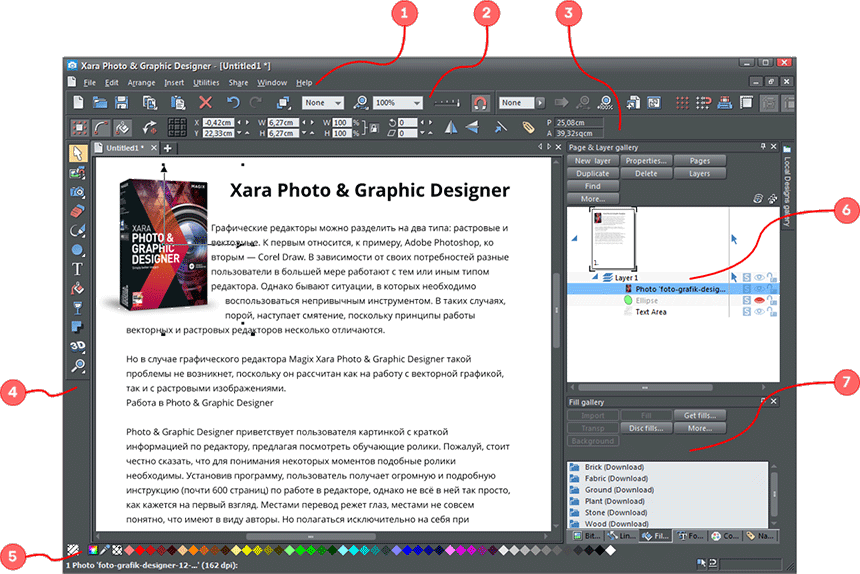Click the New layer button

(x=593, y=161)
